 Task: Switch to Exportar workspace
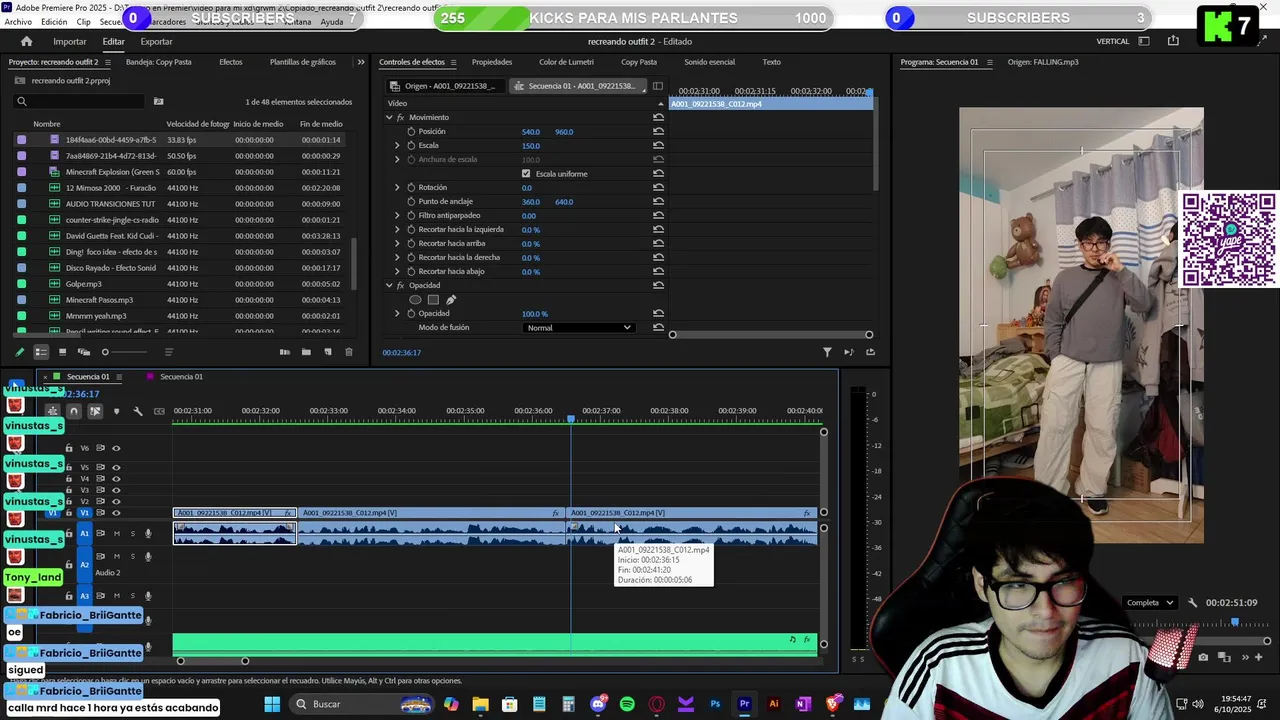coord(156,41)
